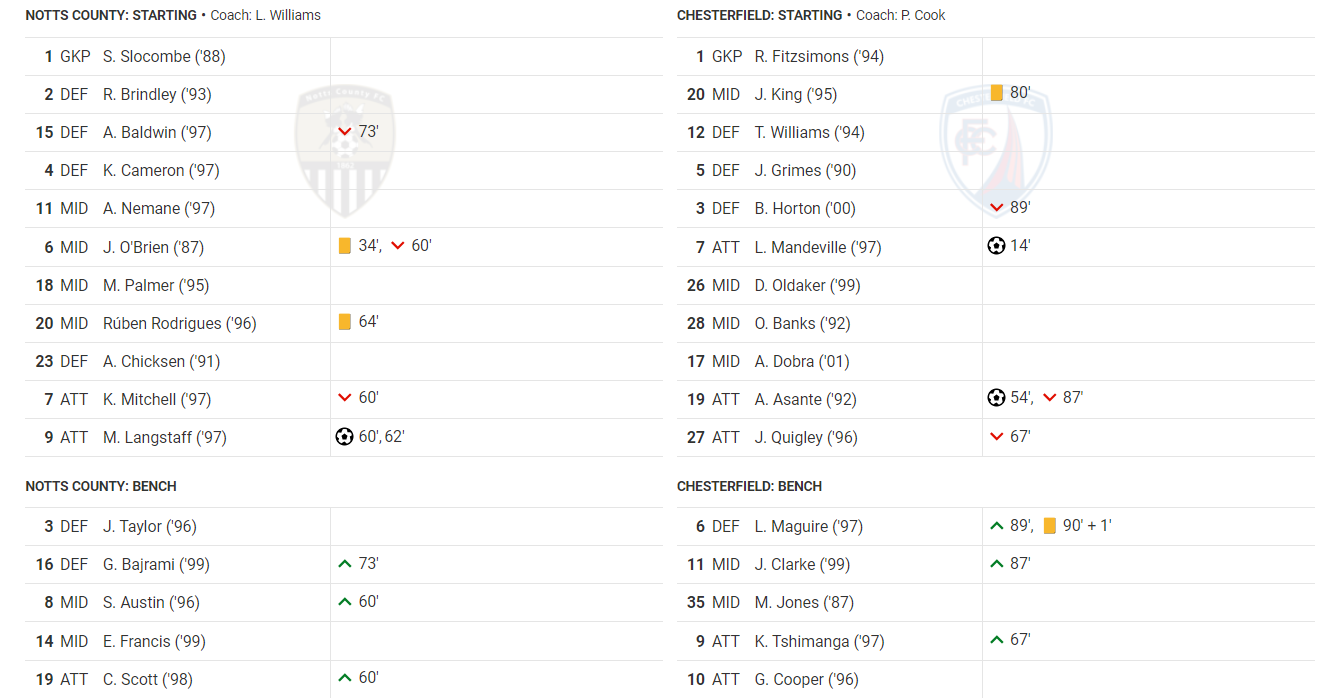Click L. Mandeville's 14' goal ball icon

pos(996,245)
